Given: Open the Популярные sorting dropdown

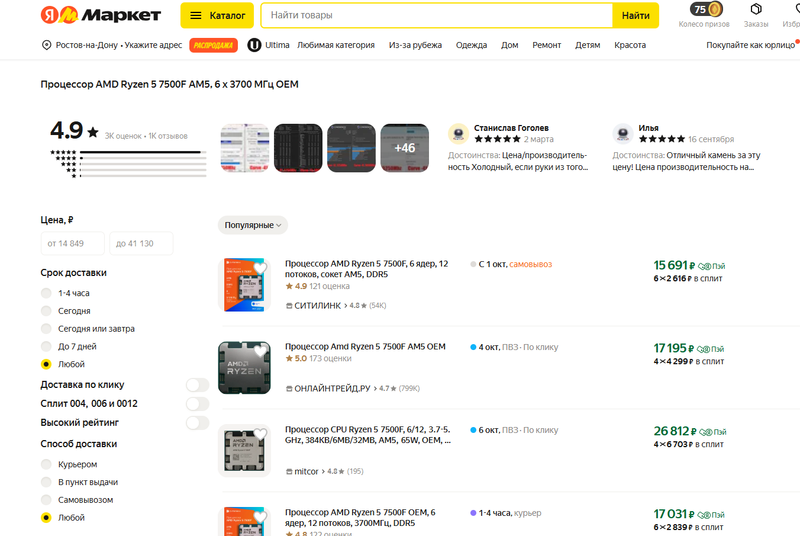Looking at the screenshot, I should coord(253,225).
